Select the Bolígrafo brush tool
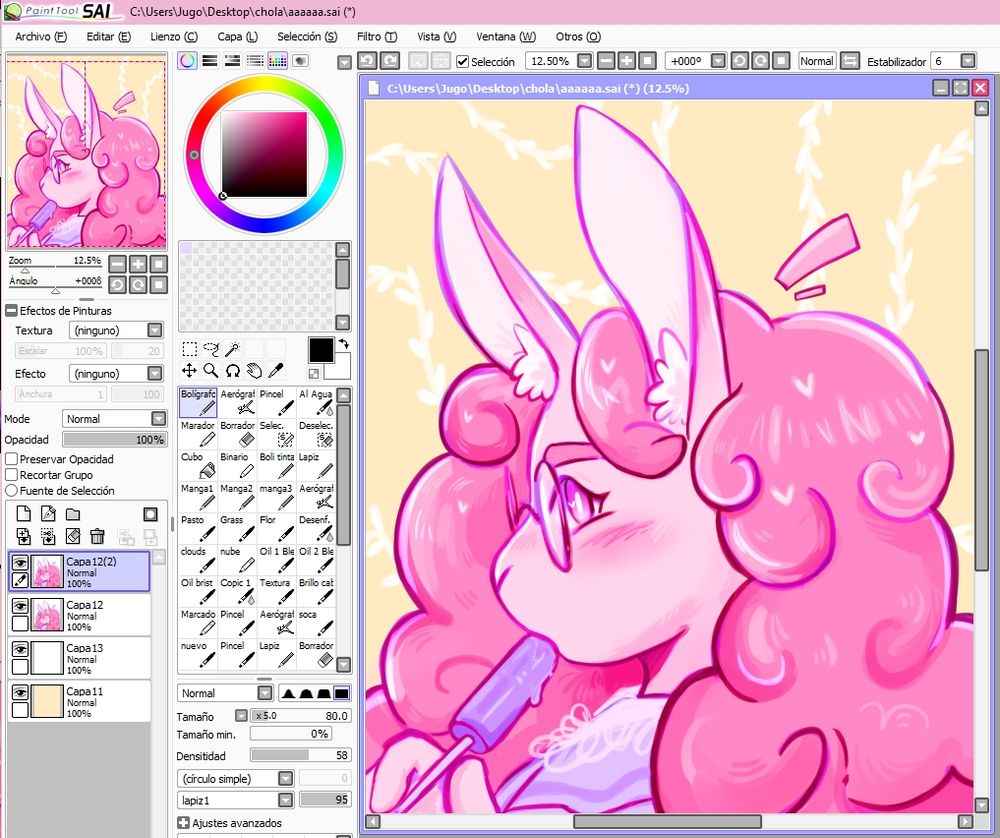The image size is (1000, 838). coord(198,402)
